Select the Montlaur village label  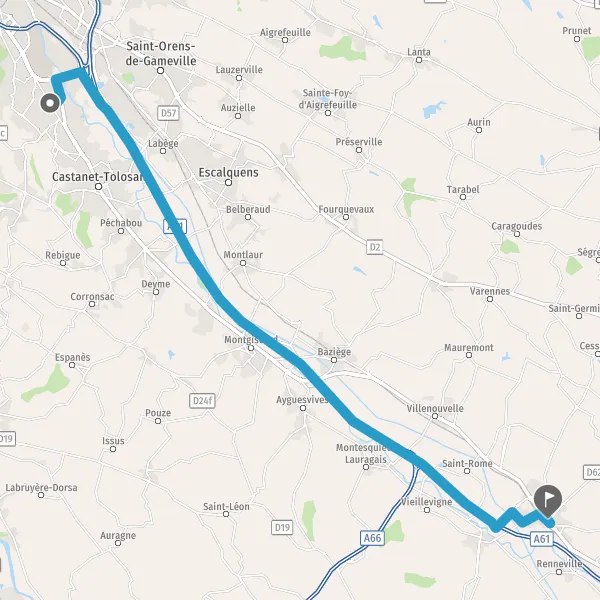(243, 254)
